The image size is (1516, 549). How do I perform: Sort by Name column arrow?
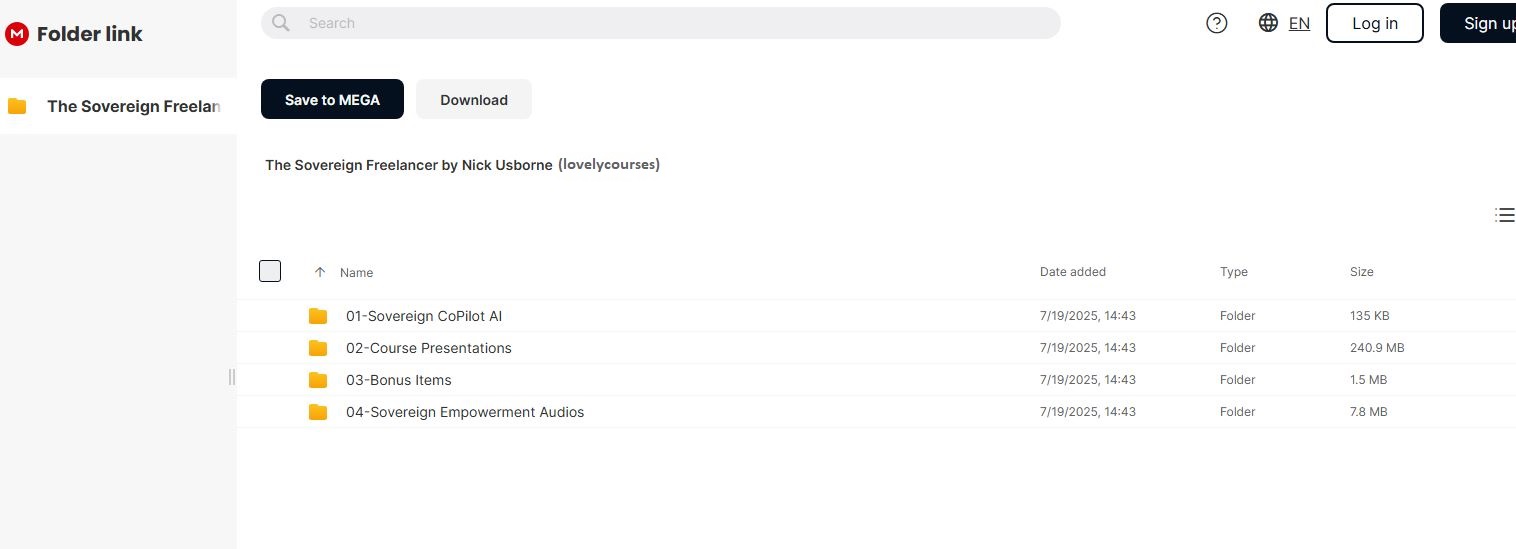pos(320,272)
